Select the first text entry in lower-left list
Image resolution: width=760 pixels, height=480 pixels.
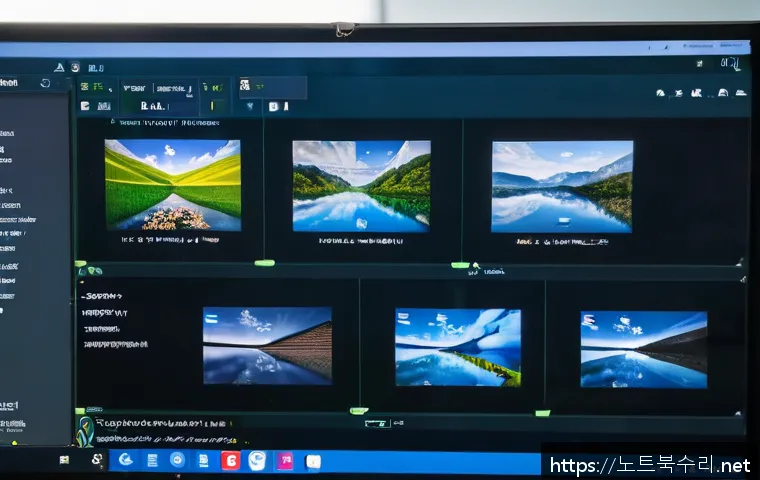click(x=103, y=297)
